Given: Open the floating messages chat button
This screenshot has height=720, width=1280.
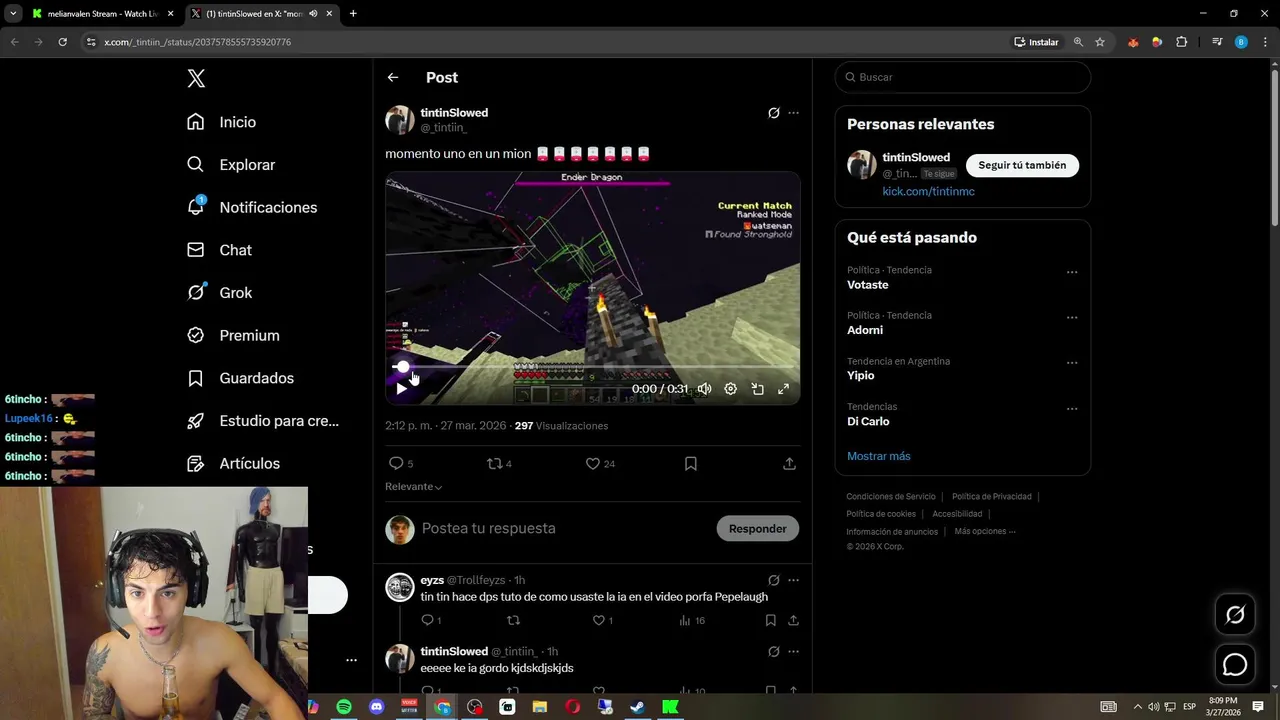Looking at the screenshot, I should (x=1235, y=665).
